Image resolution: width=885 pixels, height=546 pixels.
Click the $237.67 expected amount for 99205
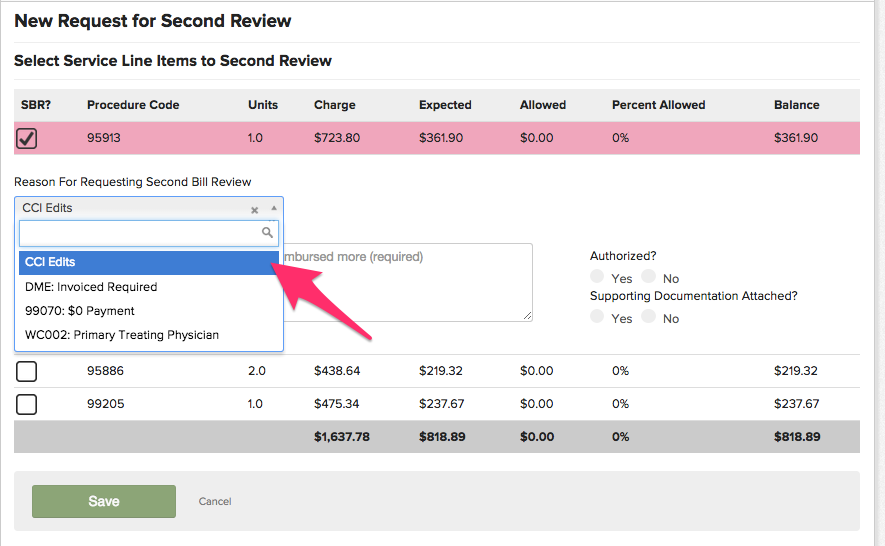[x=441, y=404]
